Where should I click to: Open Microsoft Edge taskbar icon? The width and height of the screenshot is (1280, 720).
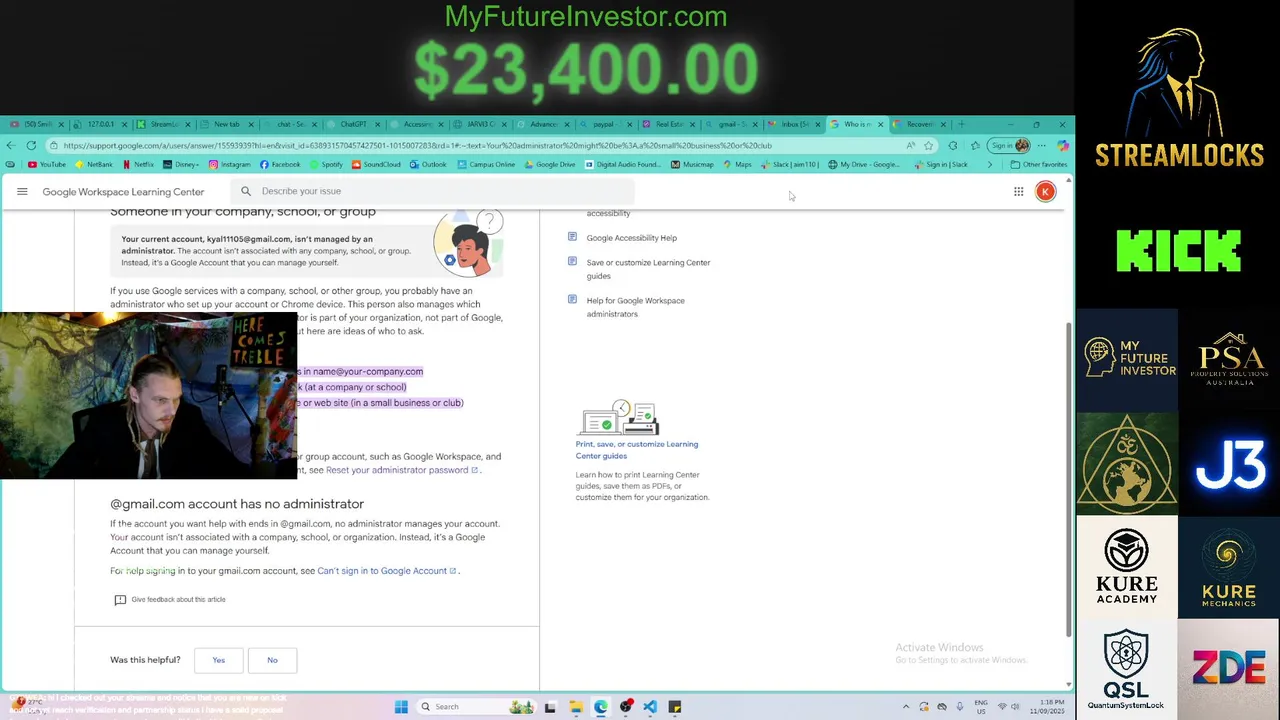point(600,707)
